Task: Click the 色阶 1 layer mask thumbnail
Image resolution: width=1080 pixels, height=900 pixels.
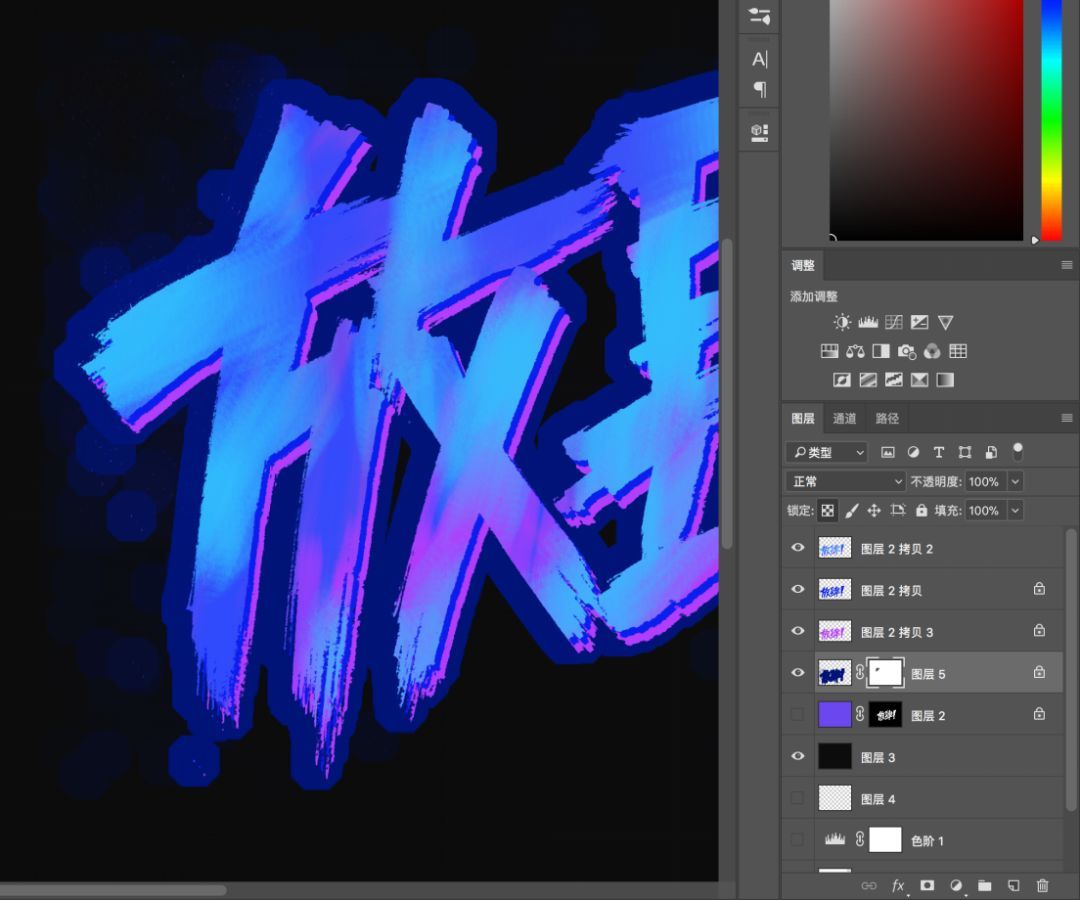Action: pyautogui.click(x=885, y=839)
